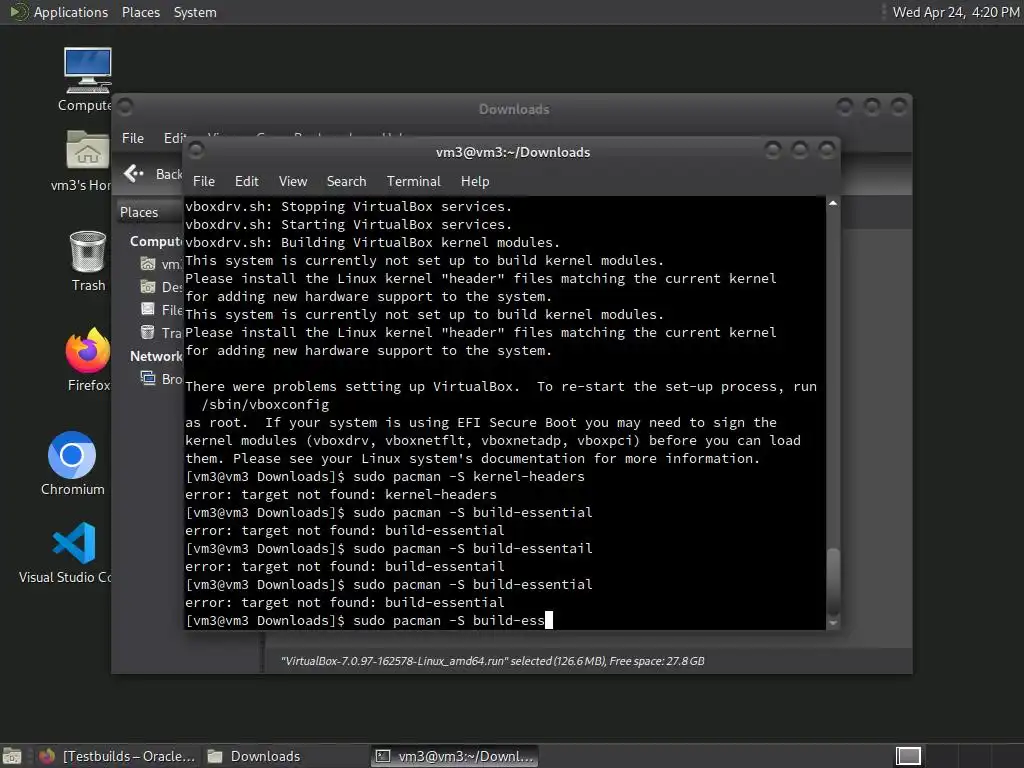Click the terminal title bar vm3@vm3:~/Downloads

coord(513,152)
